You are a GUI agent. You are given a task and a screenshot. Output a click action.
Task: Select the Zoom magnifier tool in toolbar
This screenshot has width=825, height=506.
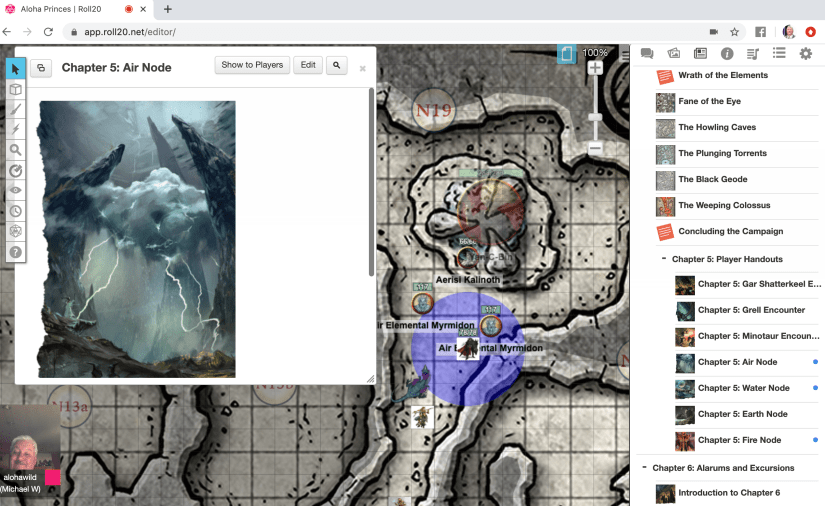[x=15, y=150]
